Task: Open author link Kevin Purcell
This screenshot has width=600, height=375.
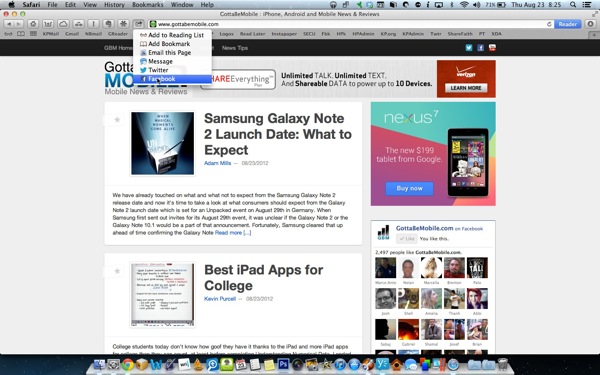Action: pyautogui.click(x=220, y=299)
